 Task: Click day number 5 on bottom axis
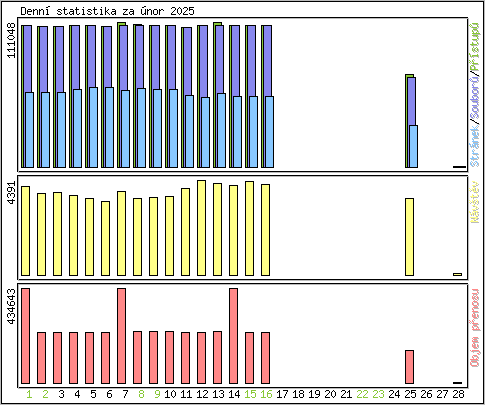pos(93,394)
